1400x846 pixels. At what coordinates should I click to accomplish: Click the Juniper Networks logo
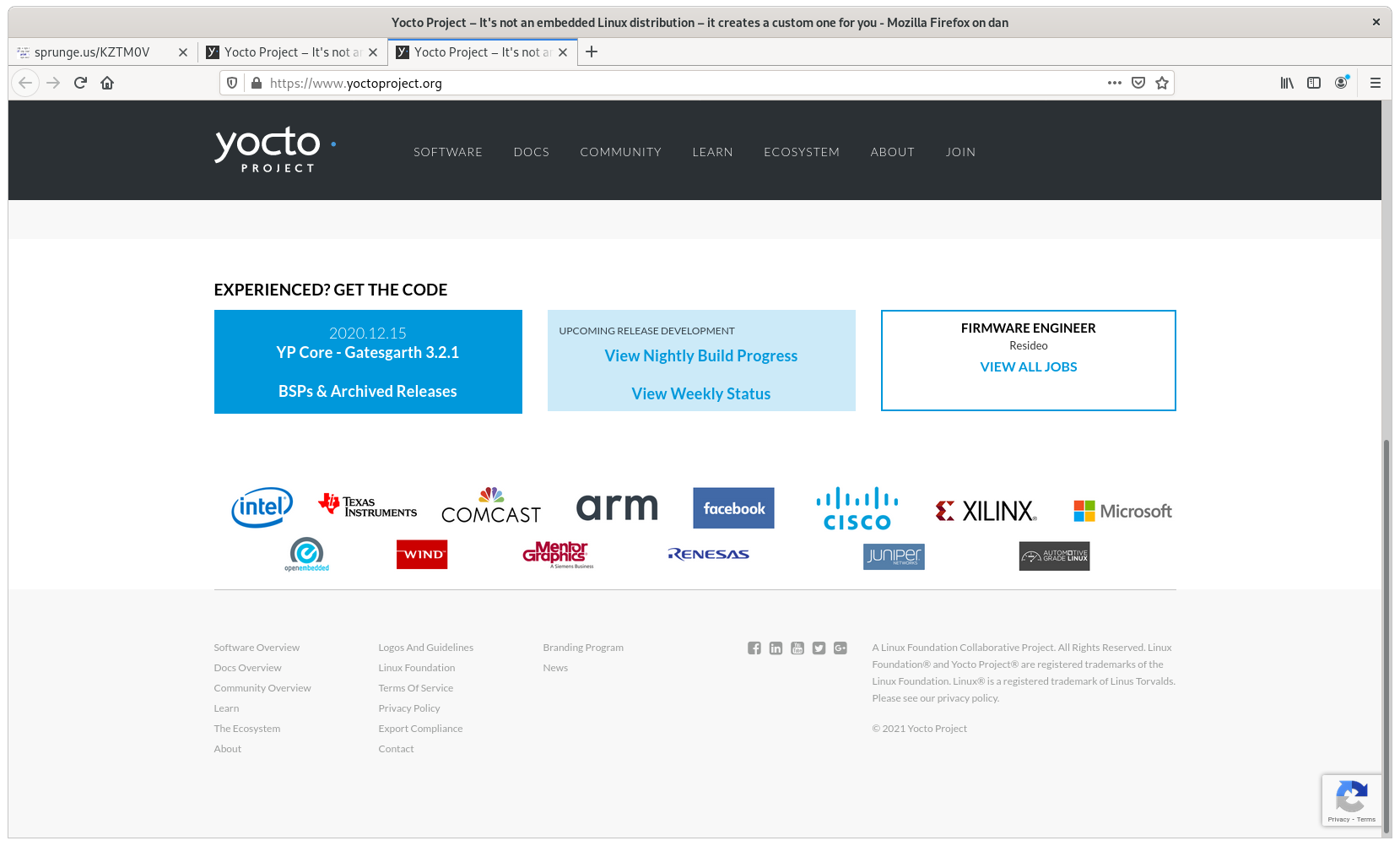click(894, 556)
